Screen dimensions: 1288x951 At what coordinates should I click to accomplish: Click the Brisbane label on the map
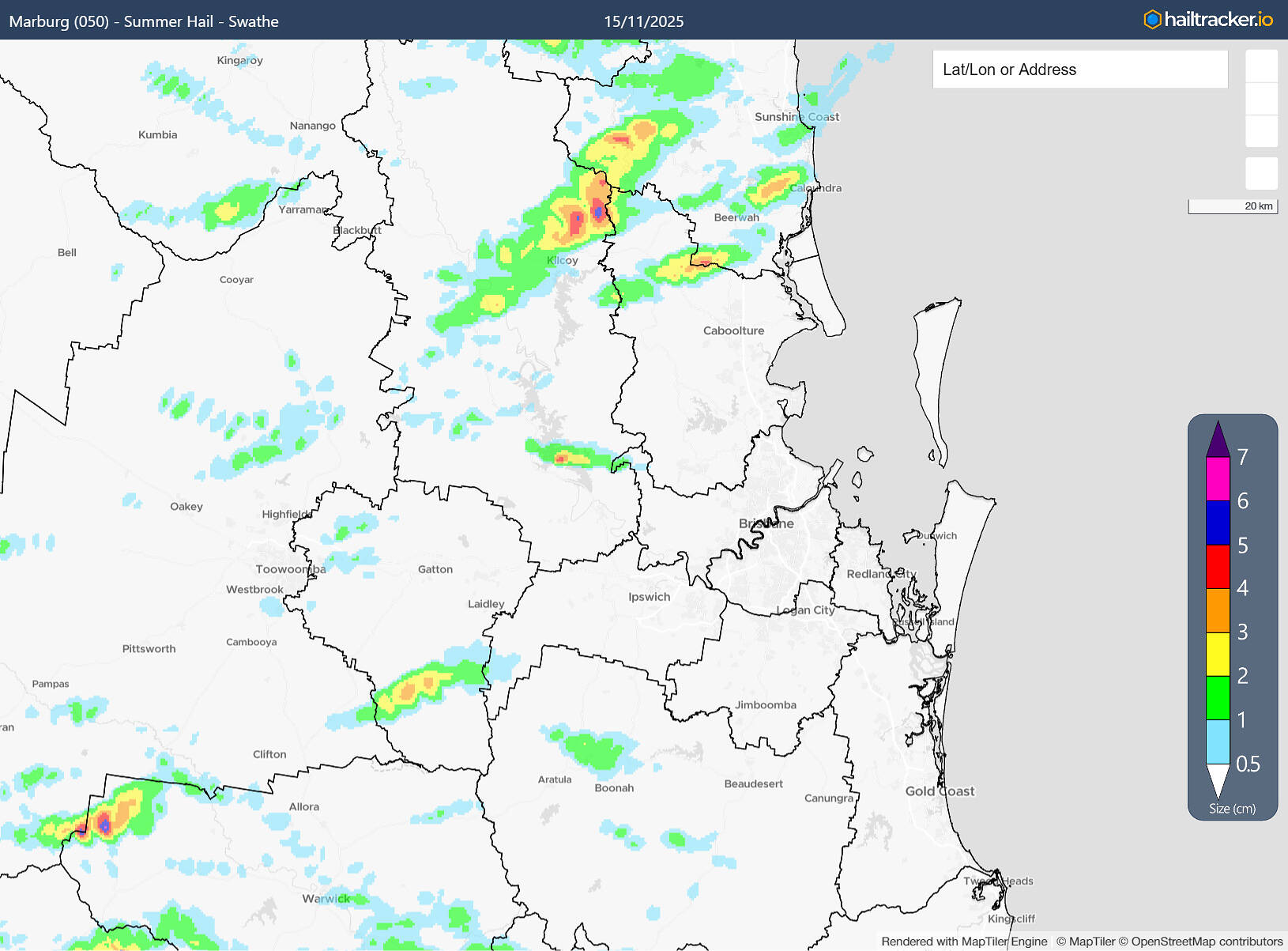point(766,523)
